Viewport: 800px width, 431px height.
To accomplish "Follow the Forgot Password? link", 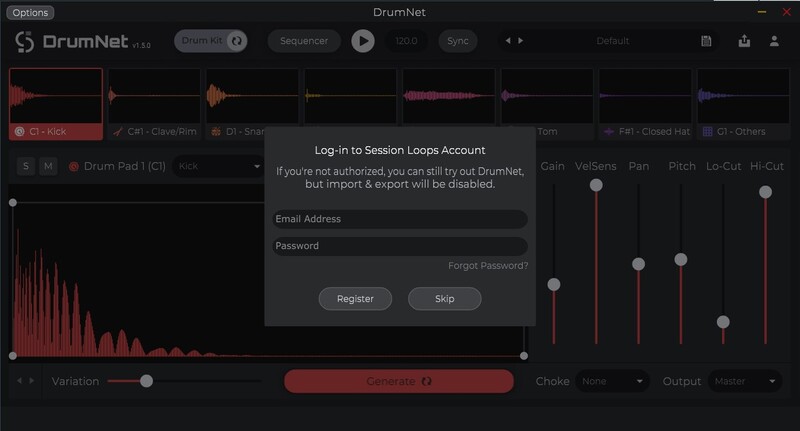I will pos(488,266).
